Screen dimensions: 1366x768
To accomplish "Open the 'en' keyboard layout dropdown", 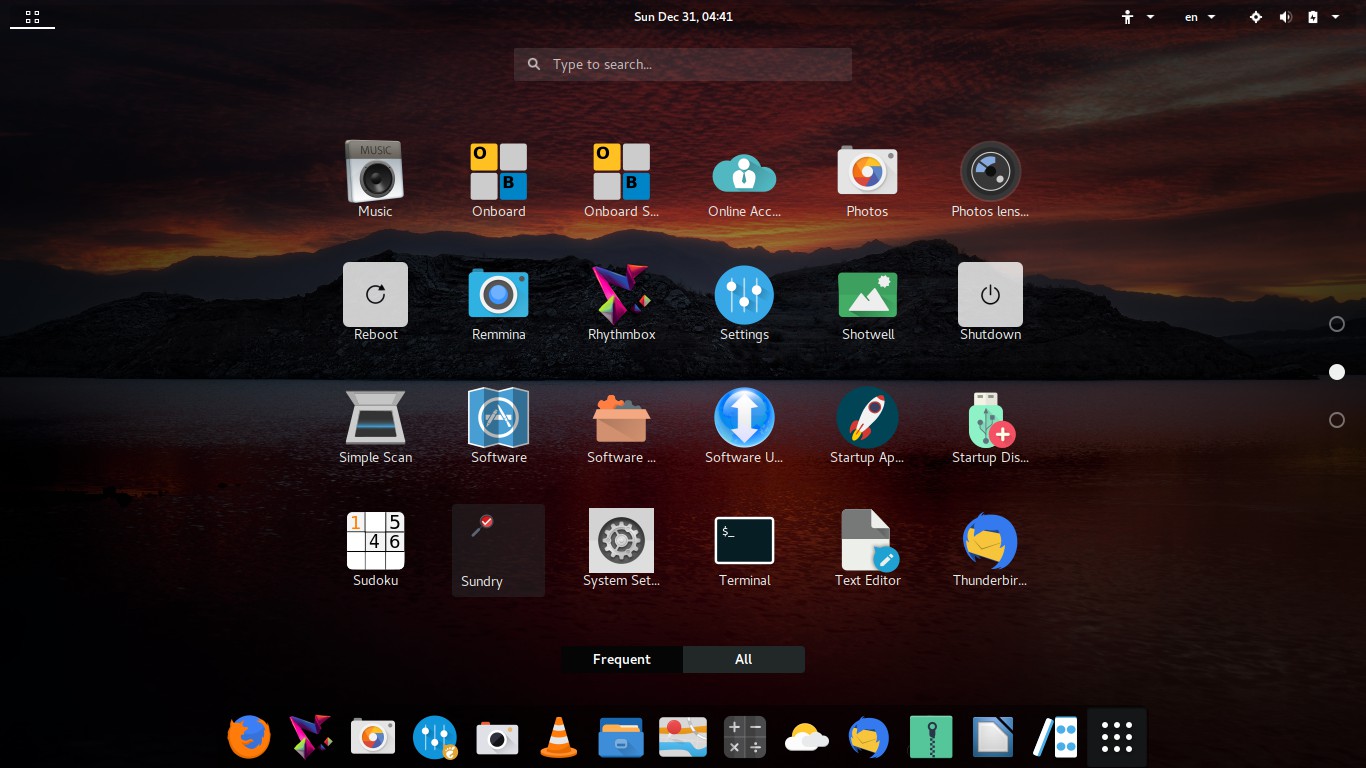I will (x=1200, y=17).
